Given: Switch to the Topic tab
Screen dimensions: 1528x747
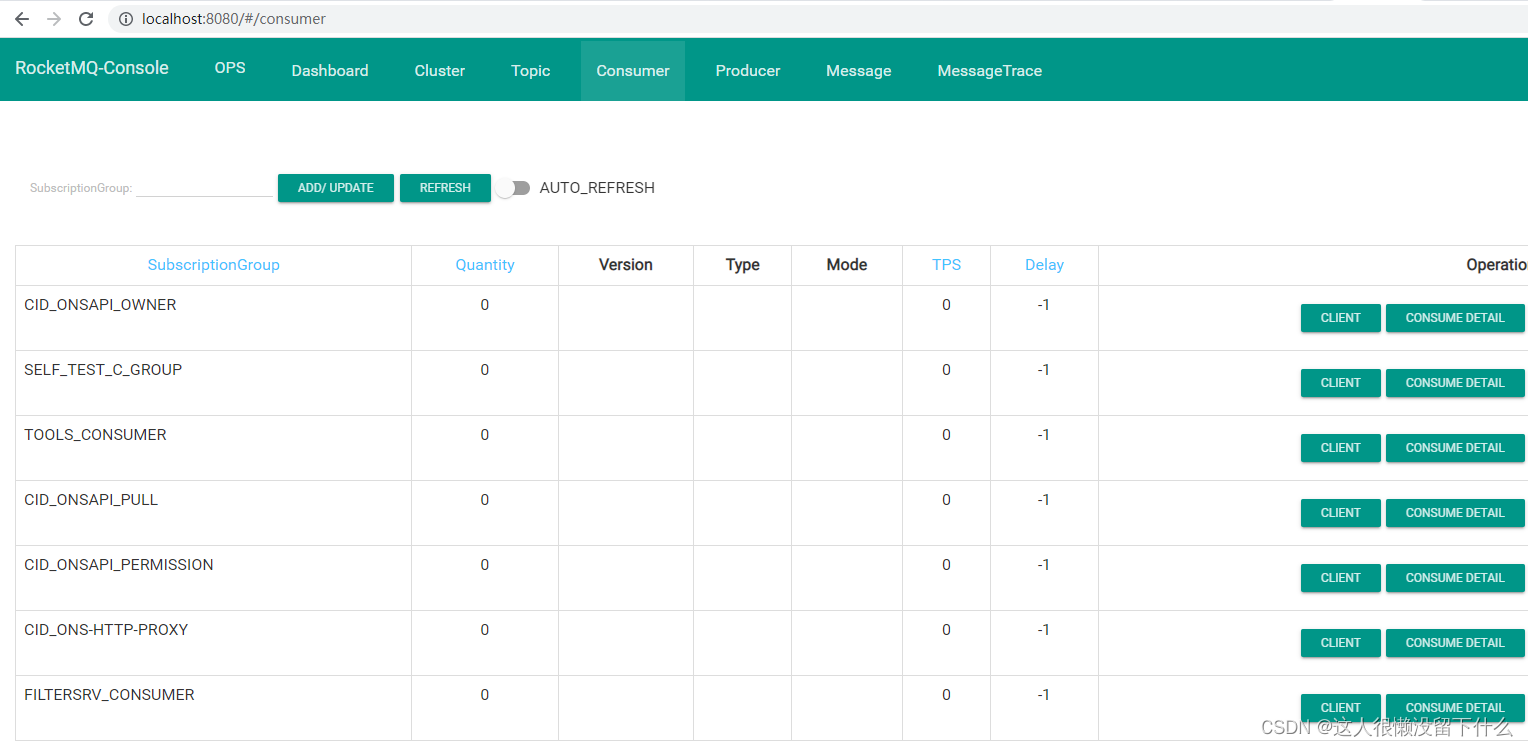Looking at the screenshot, I should point(530,71).
